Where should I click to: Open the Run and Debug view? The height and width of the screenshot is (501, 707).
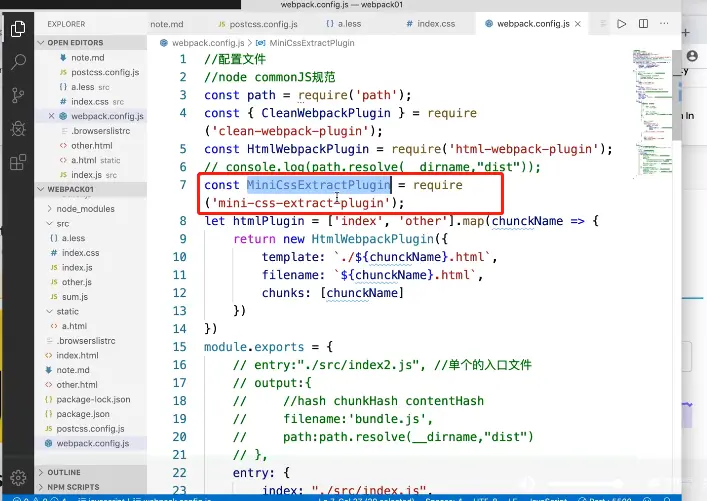click(x=18, y=129)
